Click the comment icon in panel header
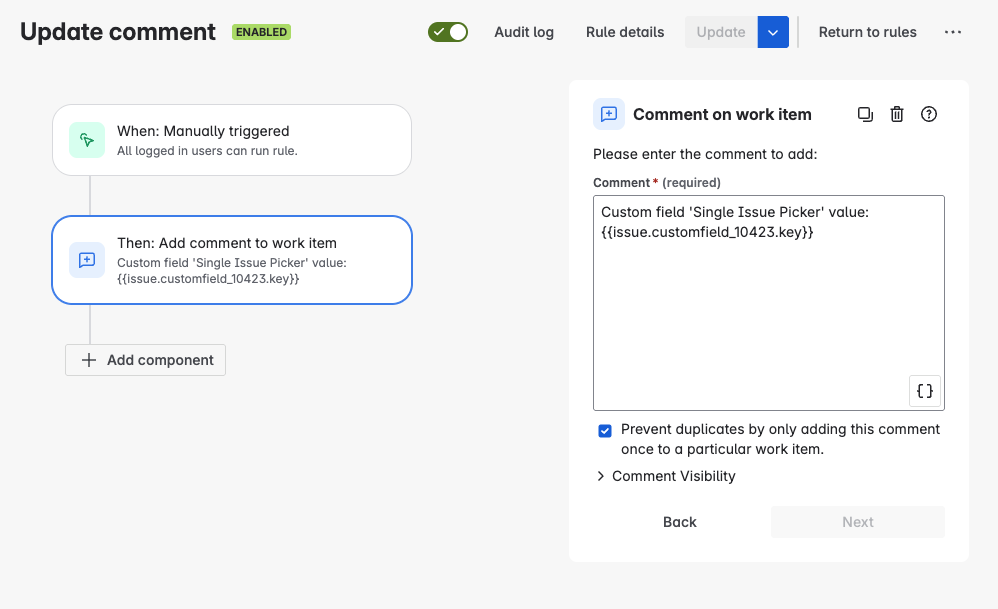This screenshot has height=609, width=998. [609, 114]
